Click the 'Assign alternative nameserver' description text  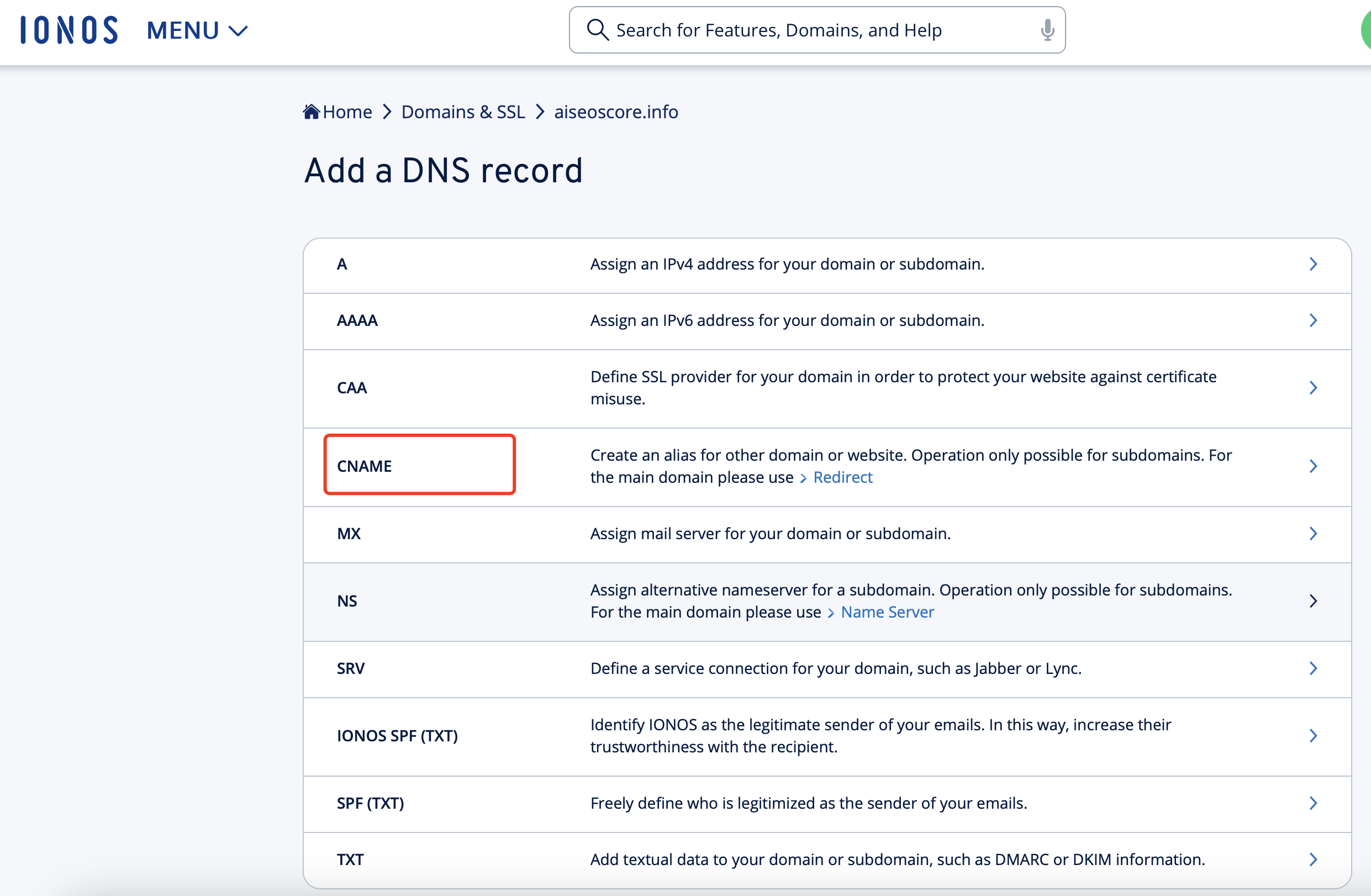pos(911,601)
